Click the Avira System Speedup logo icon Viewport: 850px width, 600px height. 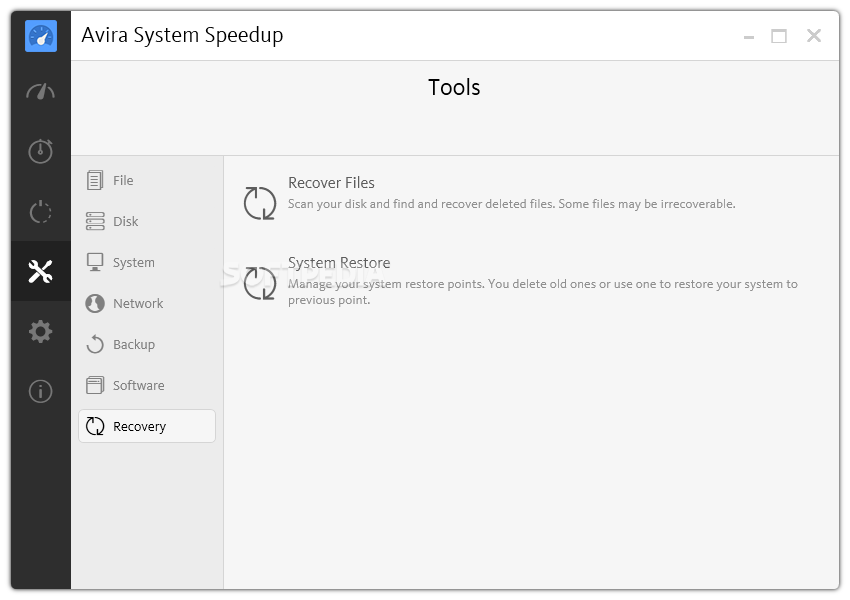pyautogui.click(x=41, y=36)
